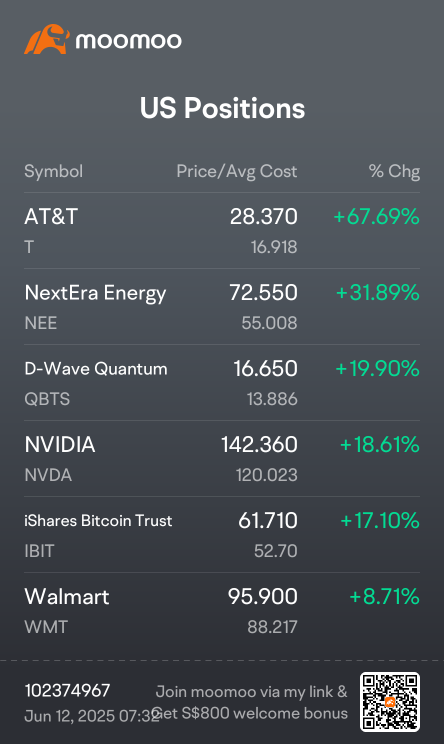Click the Join moomoo welcome bonus text

click(x=250, y=702)
